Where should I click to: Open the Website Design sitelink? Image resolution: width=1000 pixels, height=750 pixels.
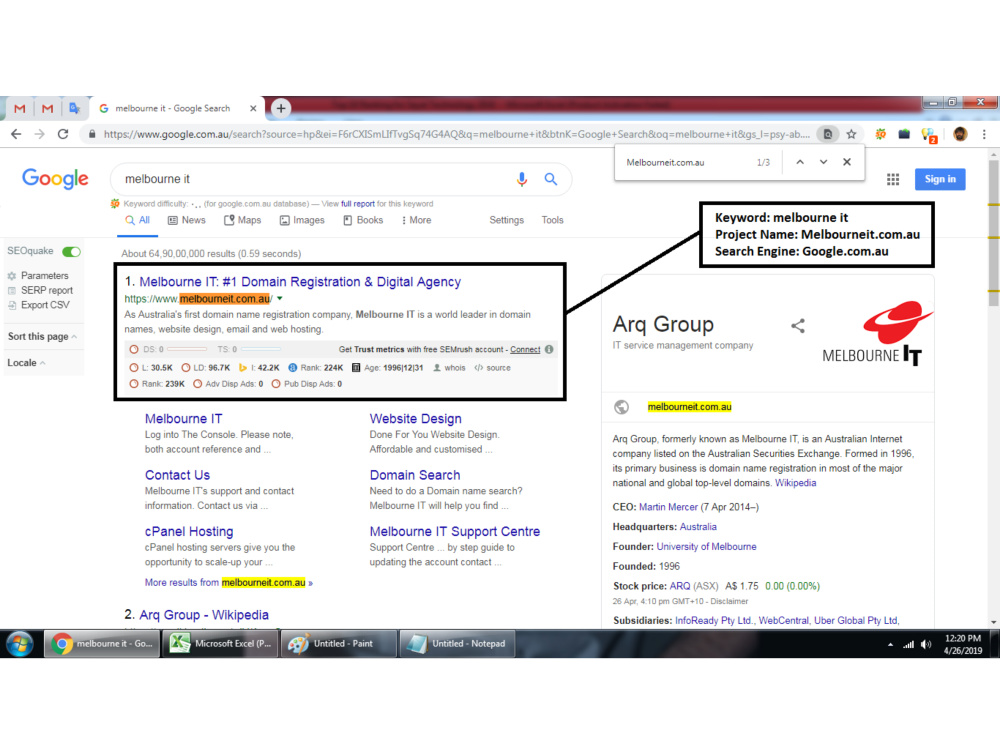[x=415, y=419]
